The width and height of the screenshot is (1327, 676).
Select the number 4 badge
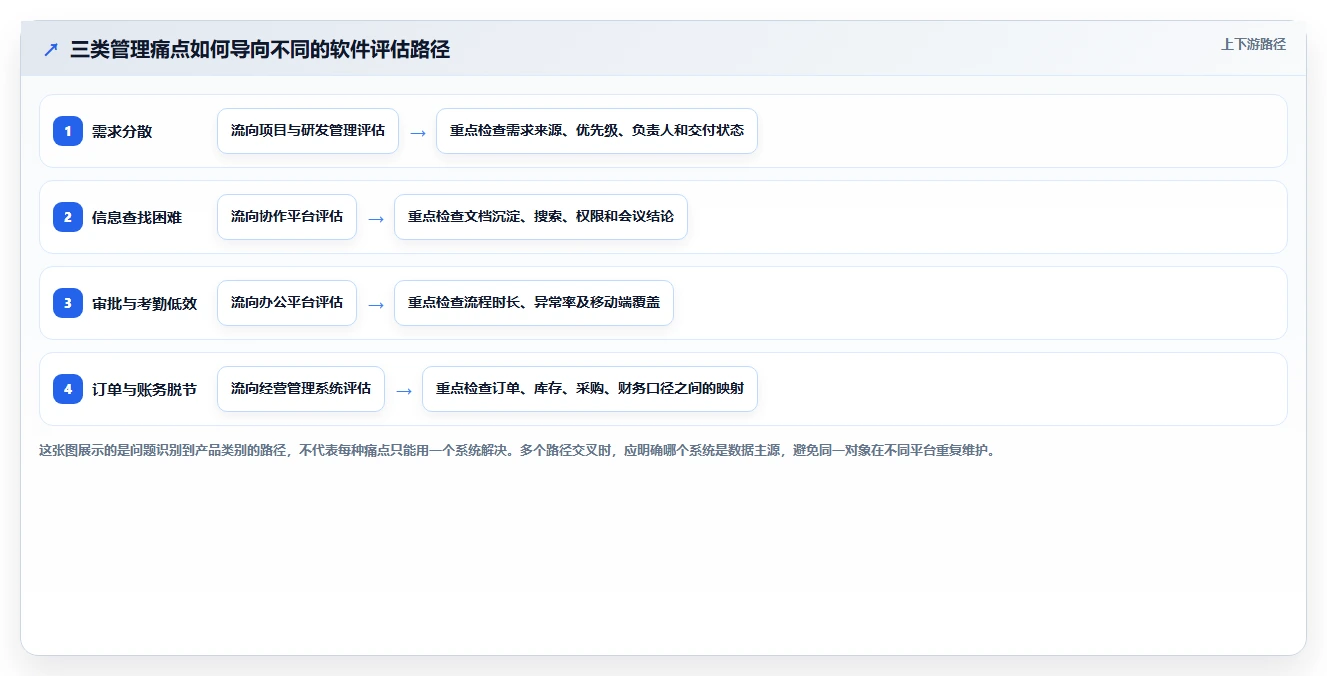[68, 389]
